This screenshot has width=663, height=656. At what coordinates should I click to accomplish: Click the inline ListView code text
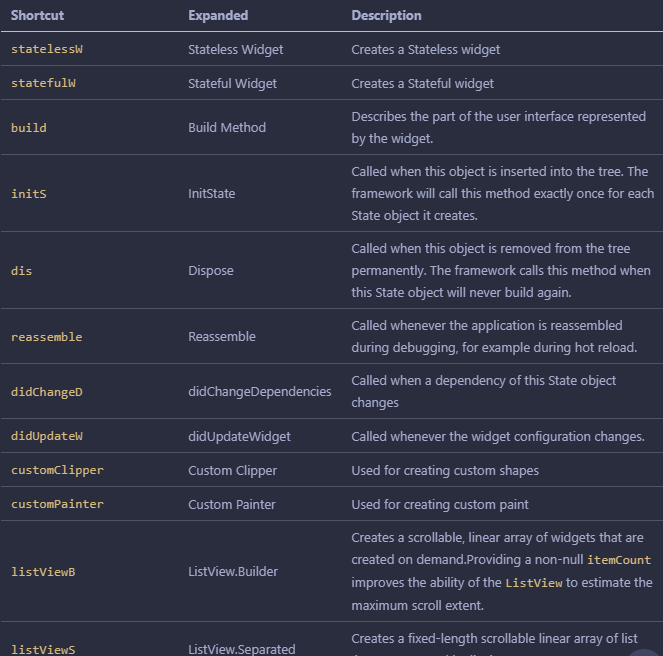coord(534,583)
